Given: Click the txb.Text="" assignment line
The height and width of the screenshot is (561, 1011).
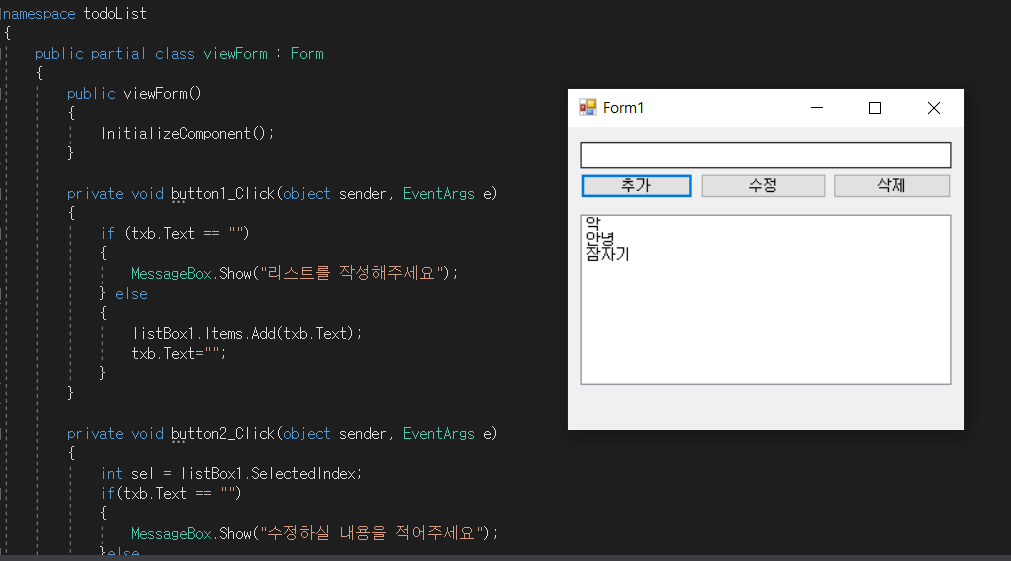Looking at the screenshot, I should click(x=179, y=353).
